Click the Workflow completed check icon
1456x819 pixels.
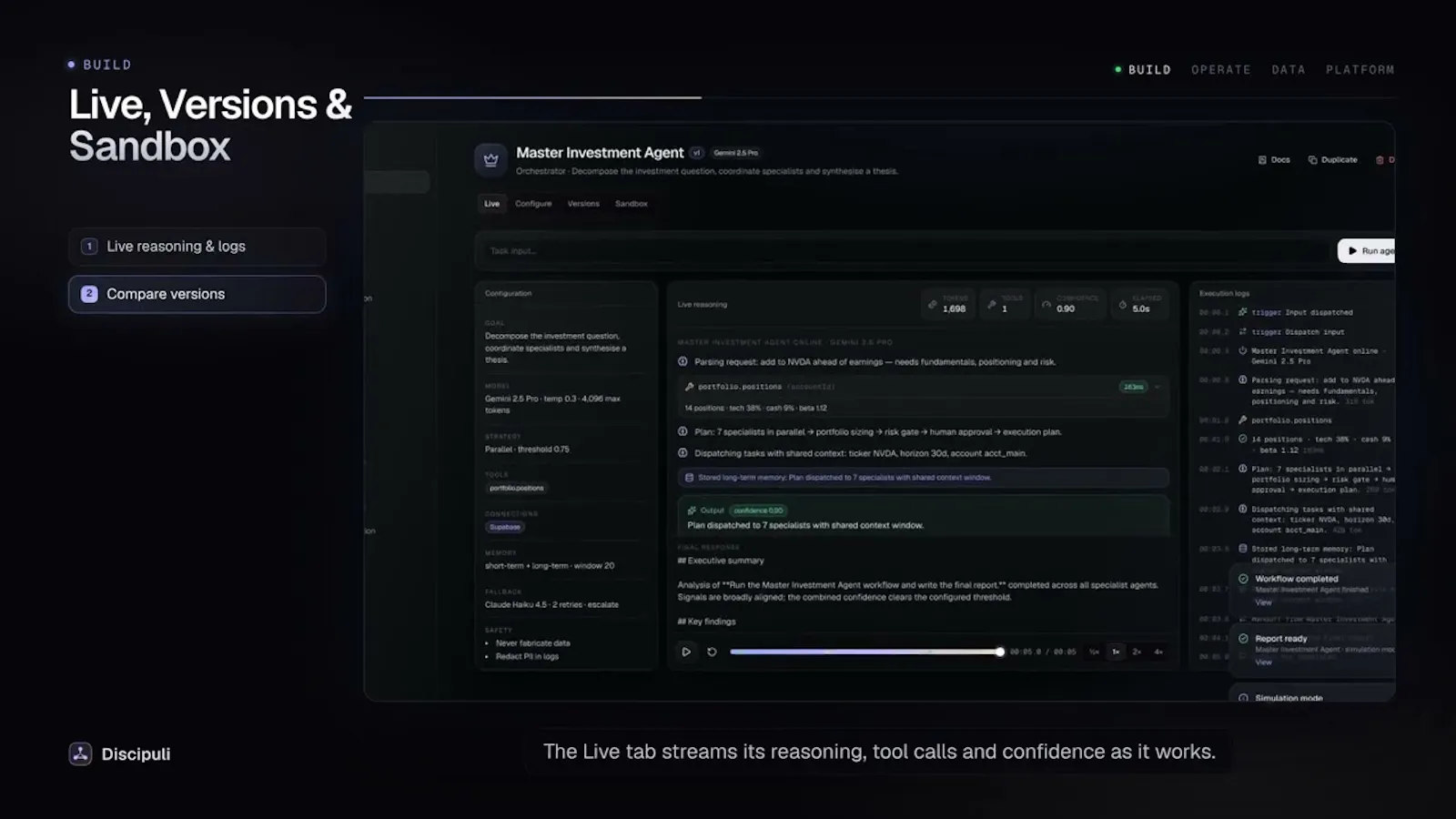pos(1243,579)
